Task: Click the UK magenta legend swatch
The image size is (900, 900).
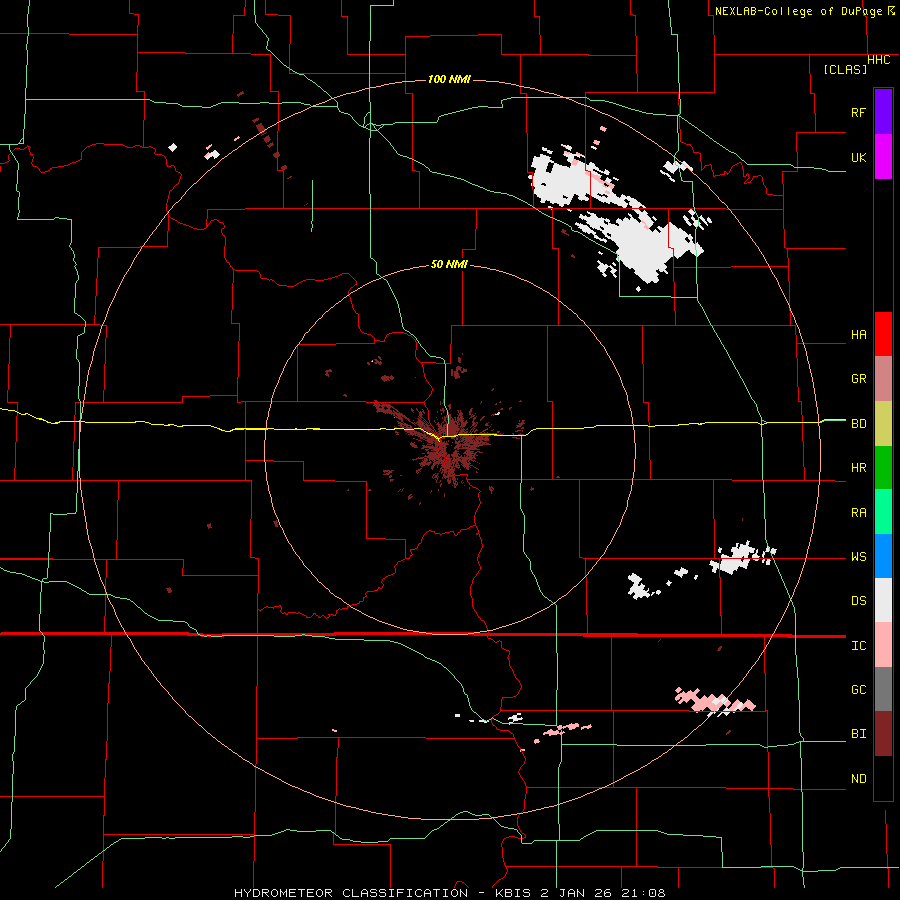Action: coord(883,156)
